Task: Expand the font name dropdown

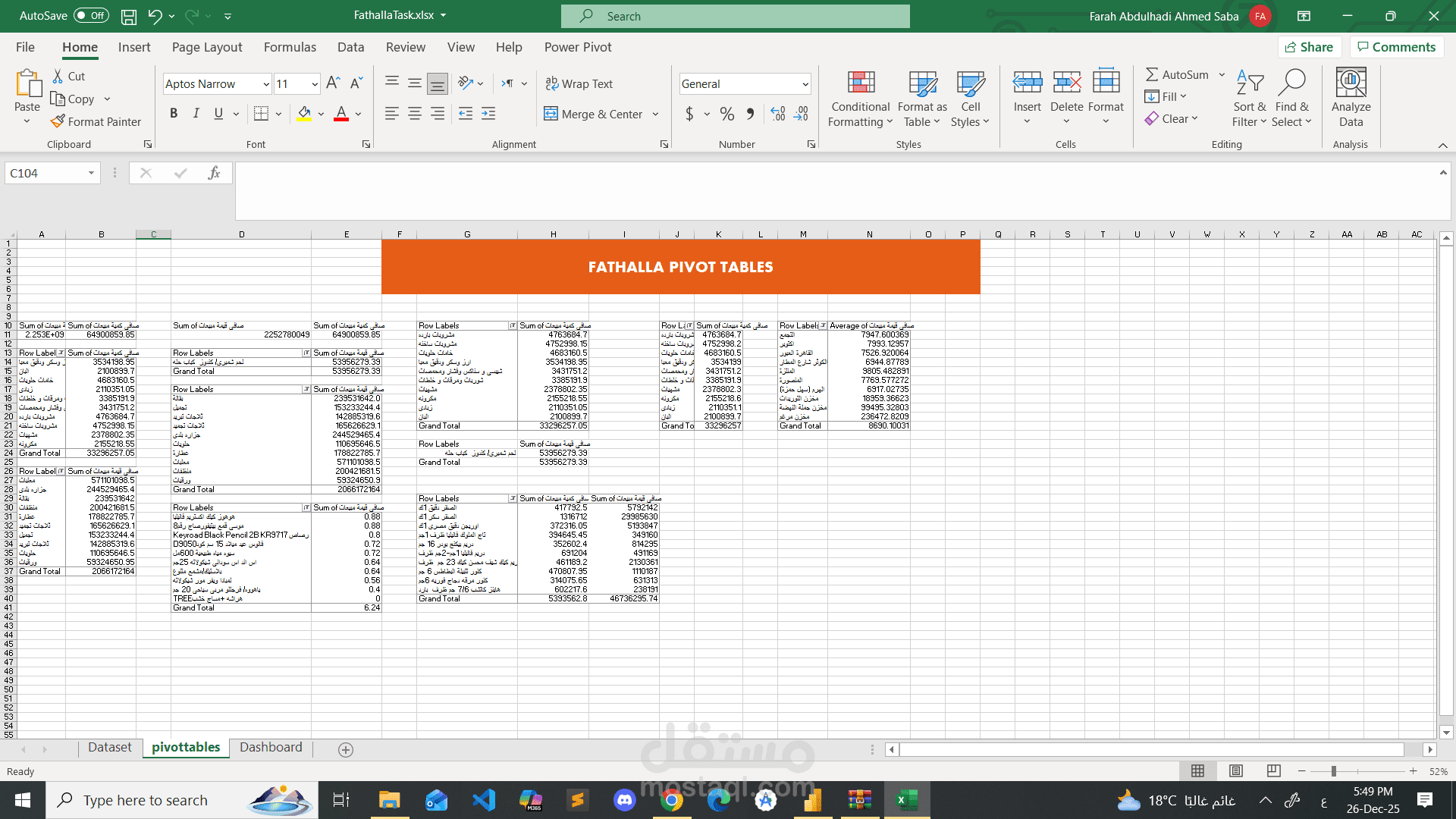Action: 266,84
